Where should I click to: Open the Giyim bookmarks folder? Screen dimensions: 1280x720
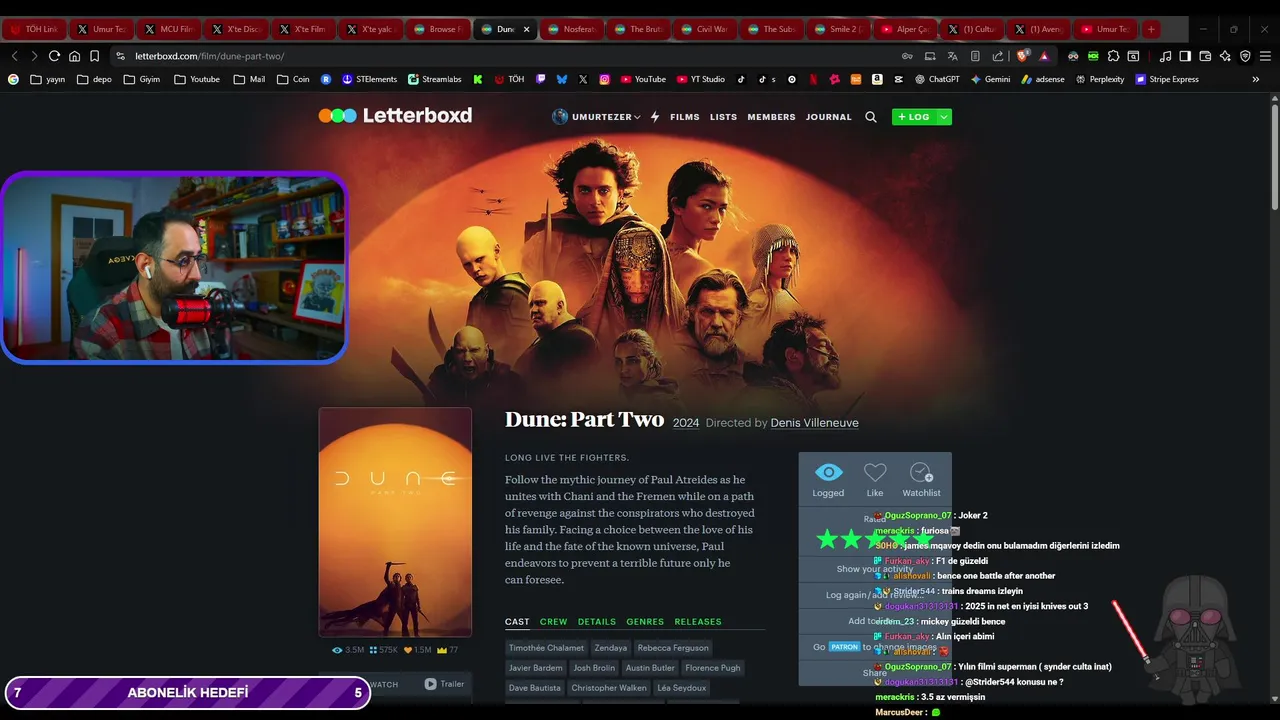point(142,79)
